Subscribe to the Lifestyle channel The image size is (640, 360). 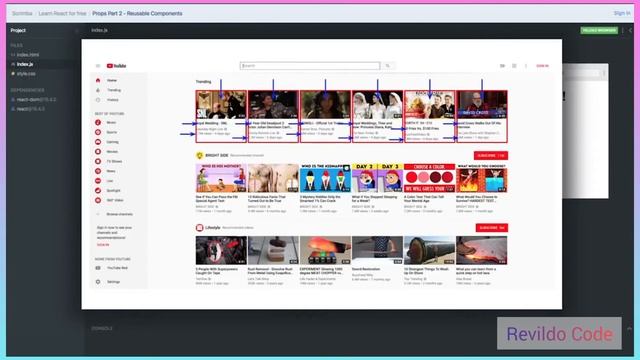pyautogui.click(x=491, y=228)
